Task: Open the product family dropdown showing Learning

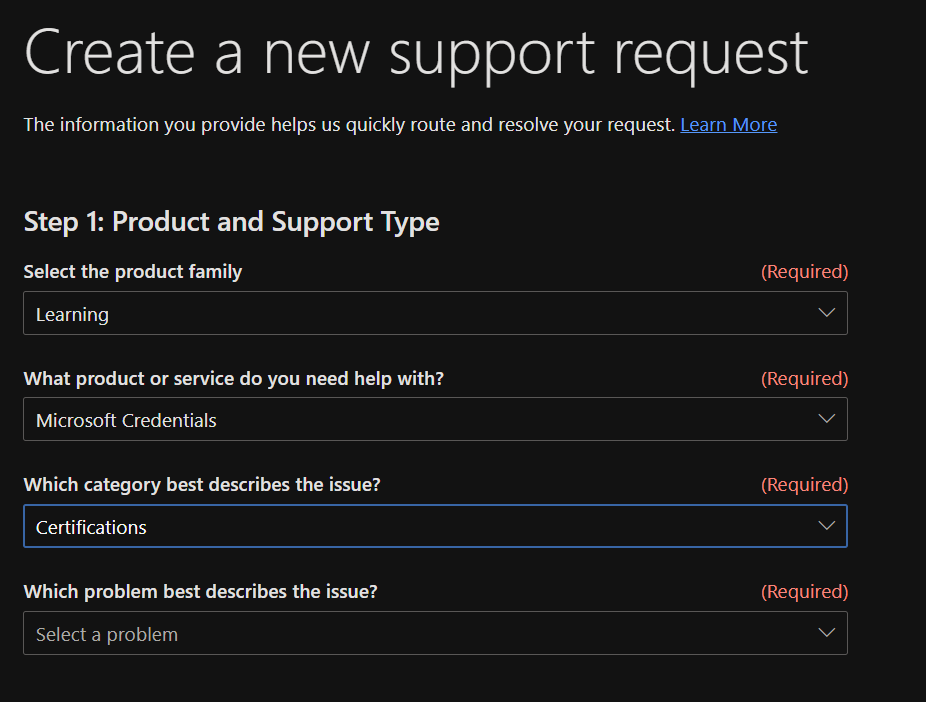Action: 420,314
